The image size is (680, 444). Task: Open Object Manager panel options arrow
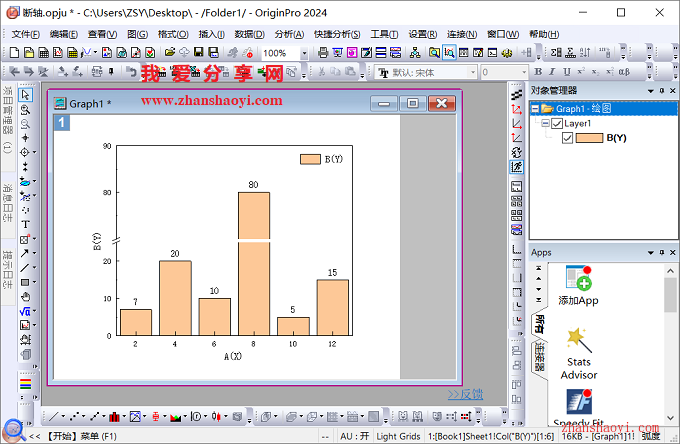(x=651, y=91)
